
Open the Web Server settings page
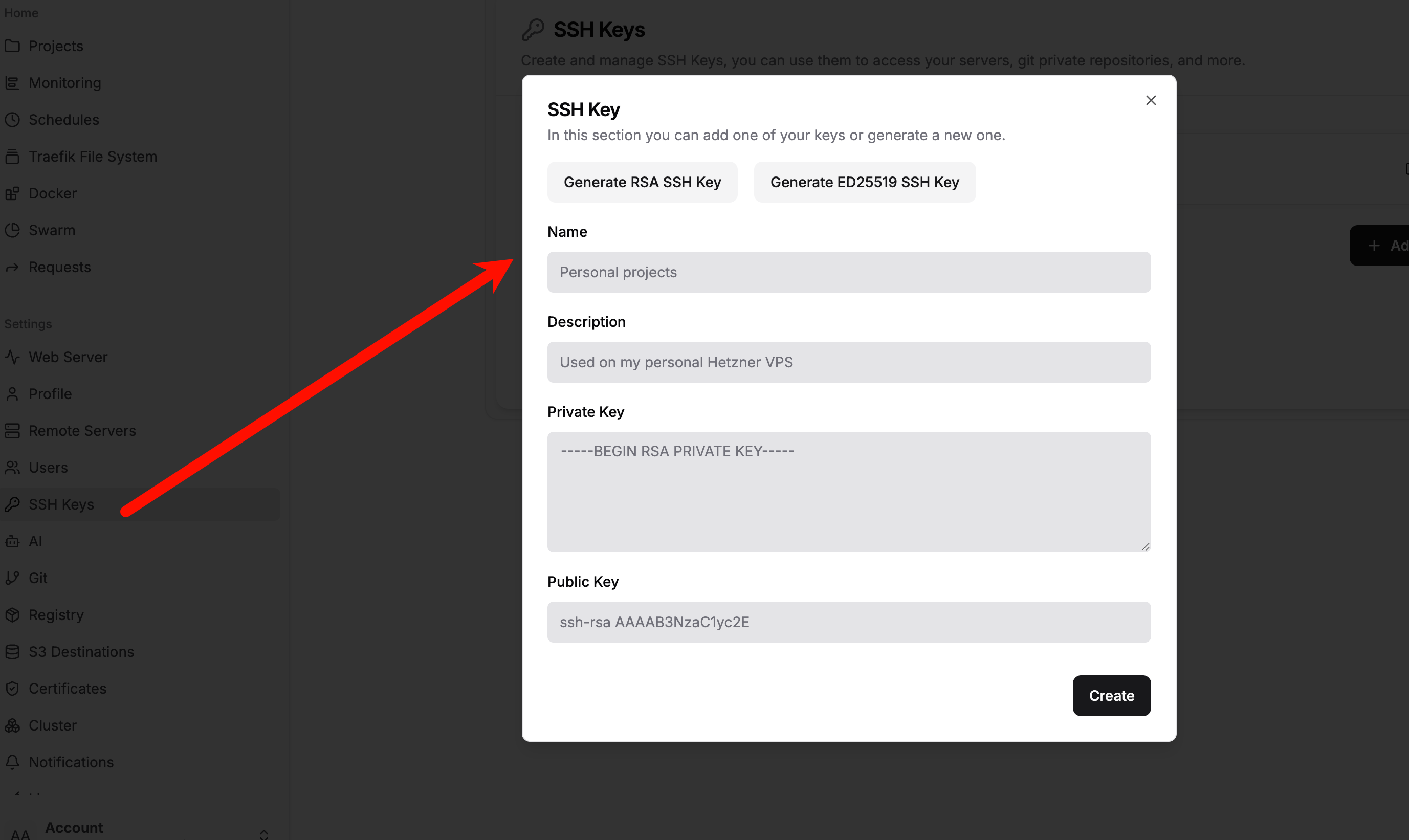coord(68,357)
